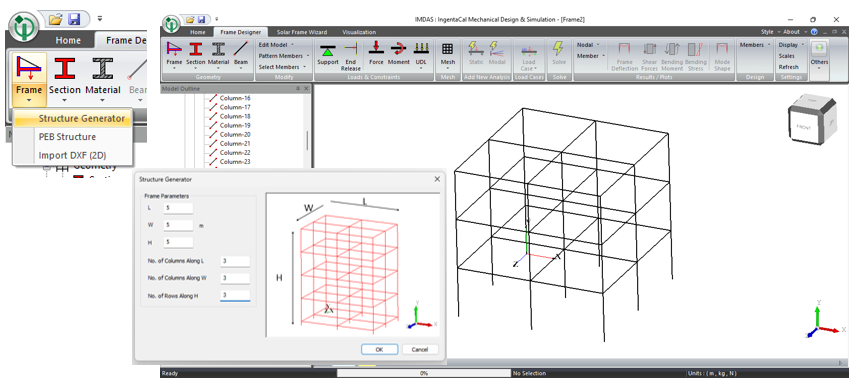Click the UDL load icon
Screen dimensions: 861x389
421,48
